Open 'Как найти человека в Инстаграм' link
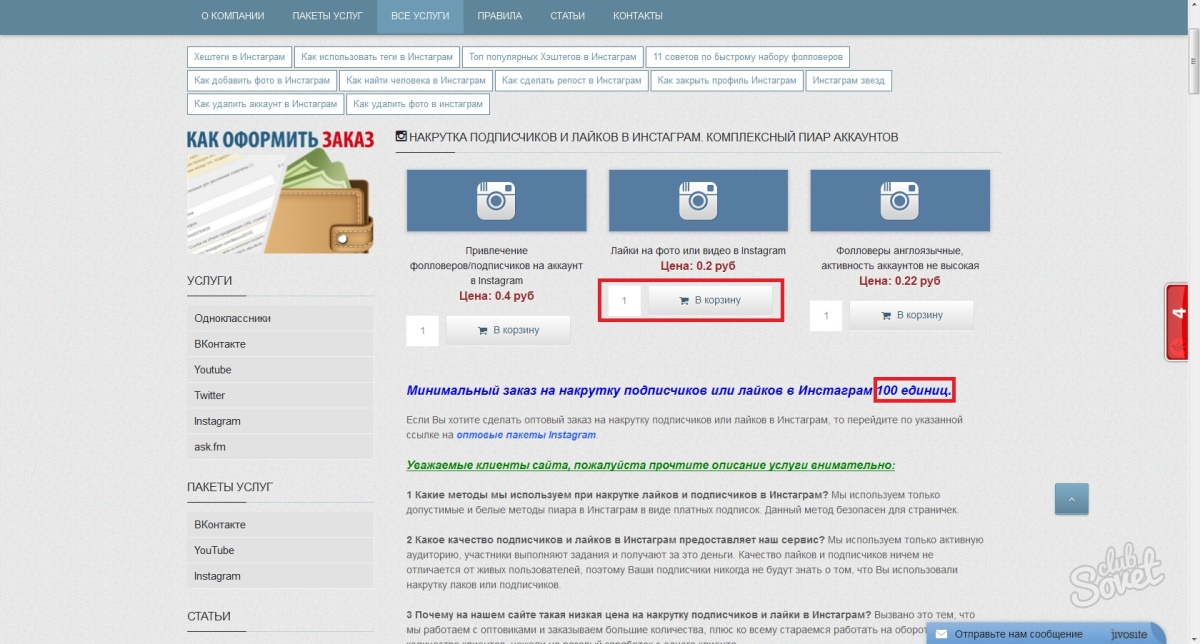 (x=416, y=80)
